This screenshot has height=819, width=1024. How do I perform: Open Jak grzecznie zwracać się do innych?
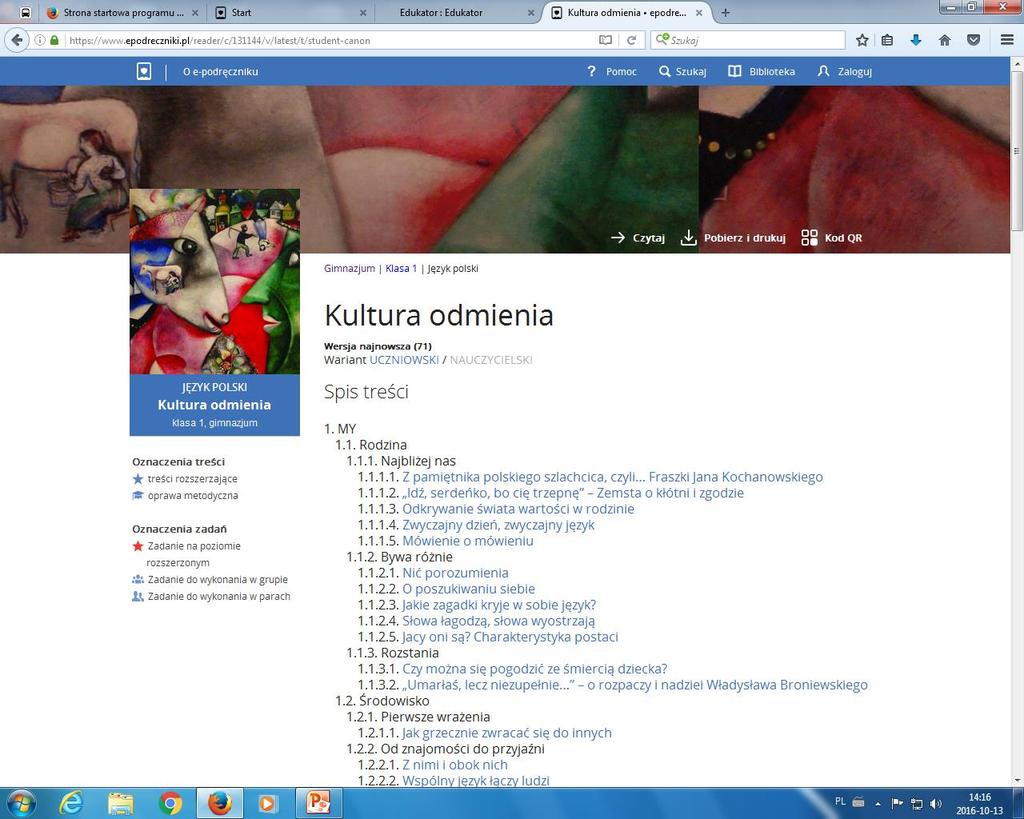[x=507, y=733]
